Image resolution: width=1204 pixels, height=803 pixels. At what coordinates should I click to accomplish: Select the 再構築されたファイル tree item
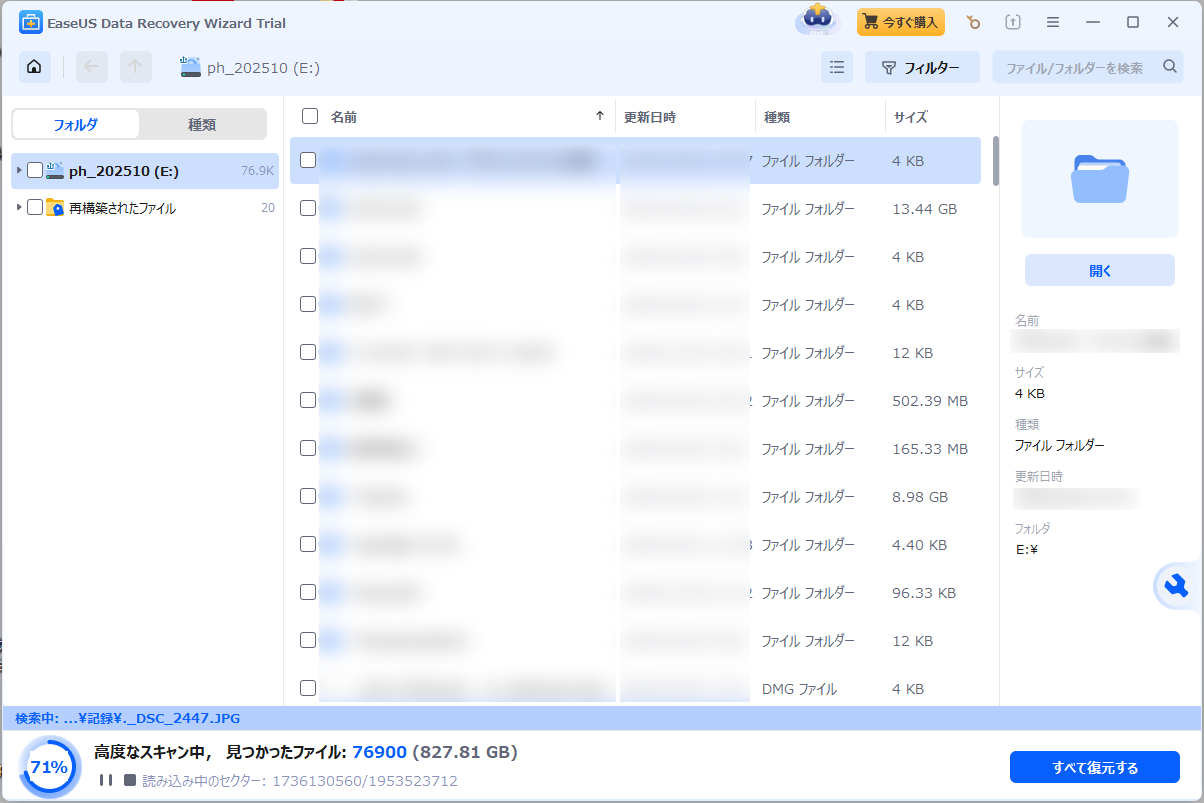(145, 208)
